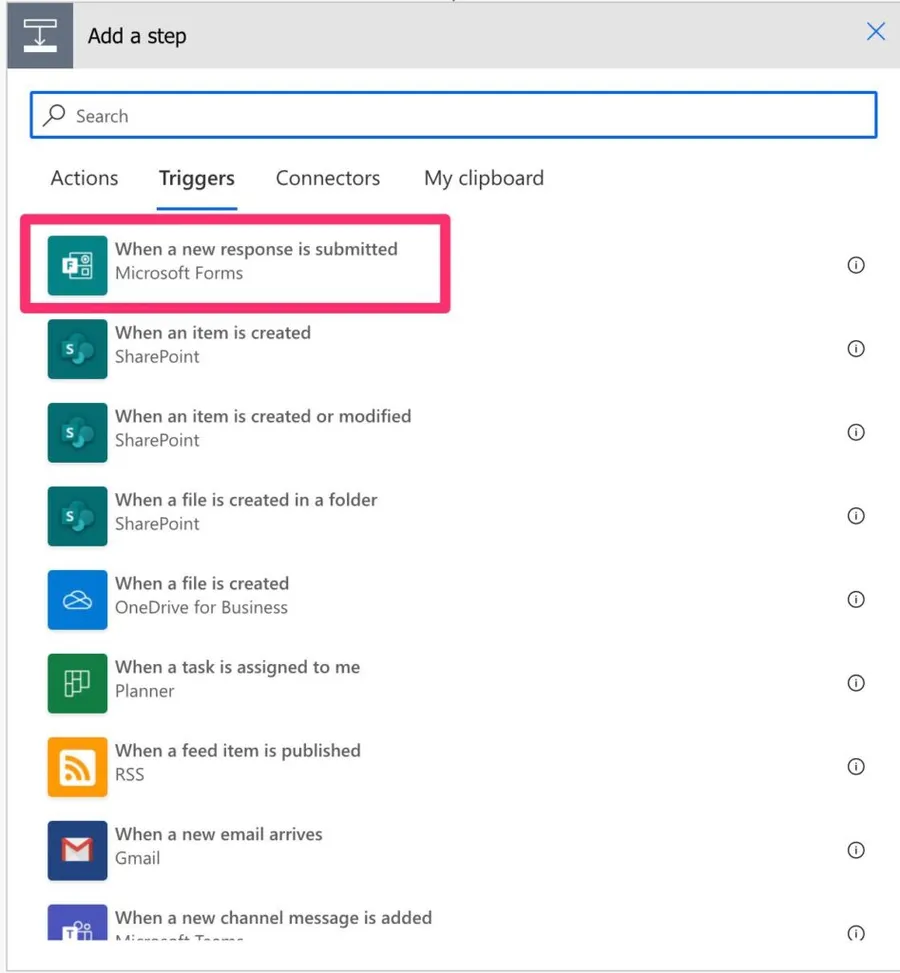Image resolution: width=900 pixels, height=973 pixels.
Task: Open info for Planner task trigger
Action: pyautogui.click(x=855, y=683)
